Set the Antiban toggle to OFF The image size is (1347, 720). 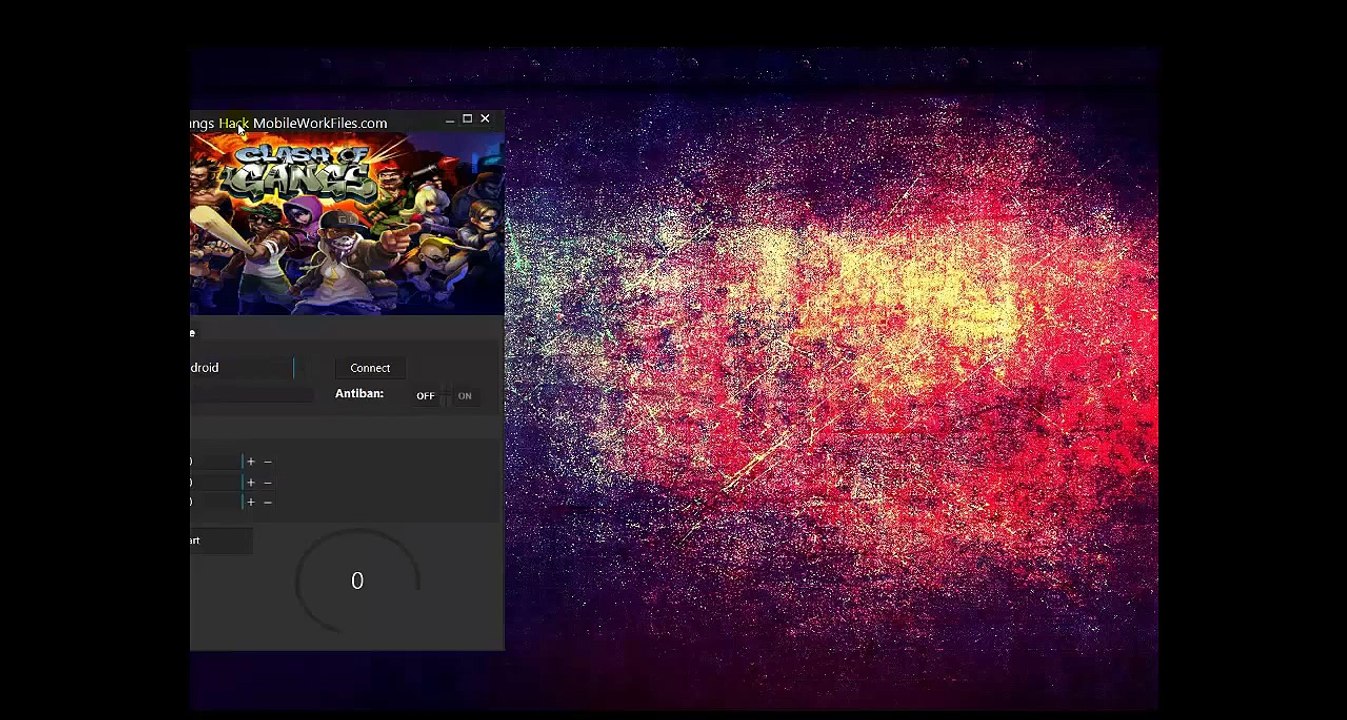[x=426, y=396]
